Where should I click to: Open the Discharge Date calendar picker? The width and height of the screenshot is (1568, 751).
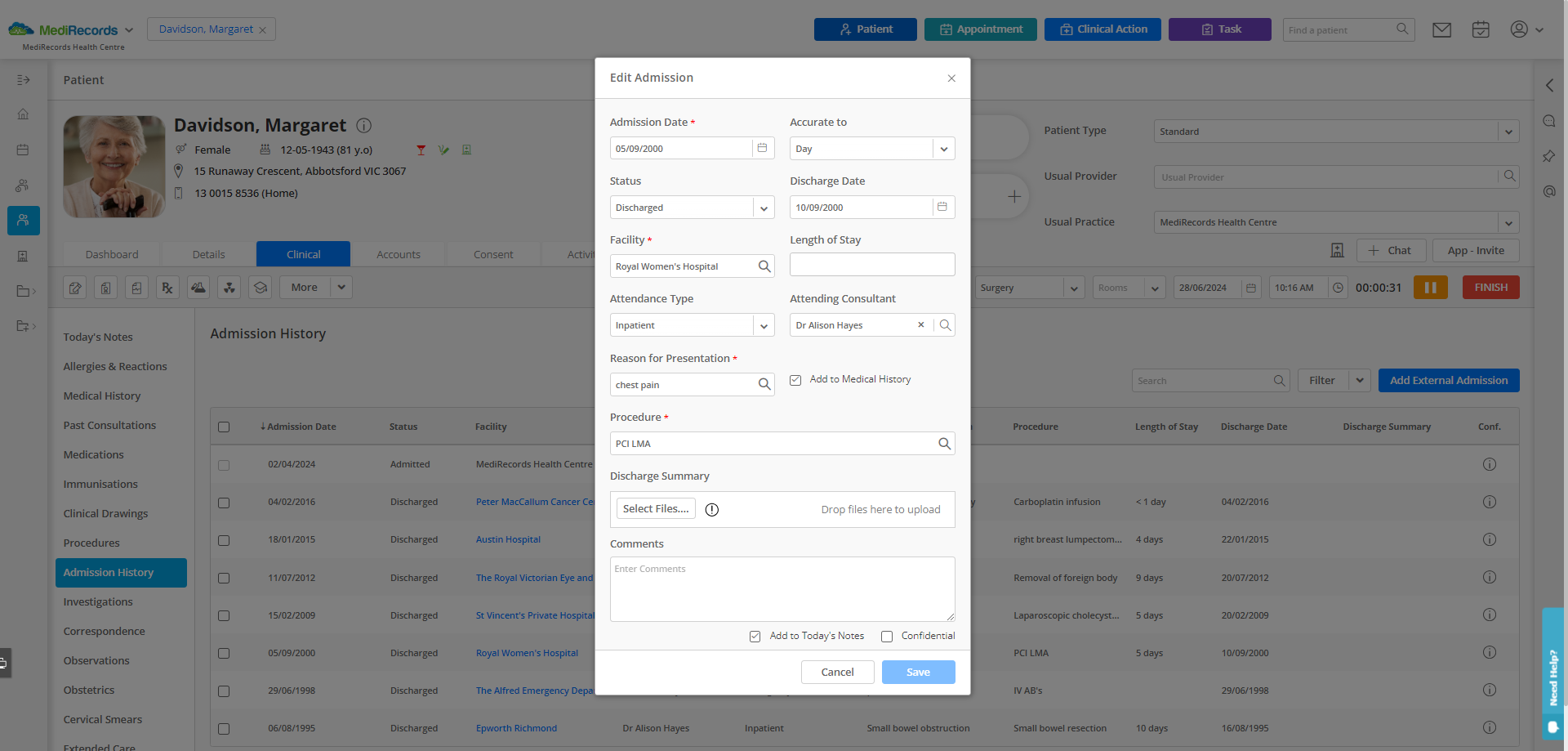[942, 207]
